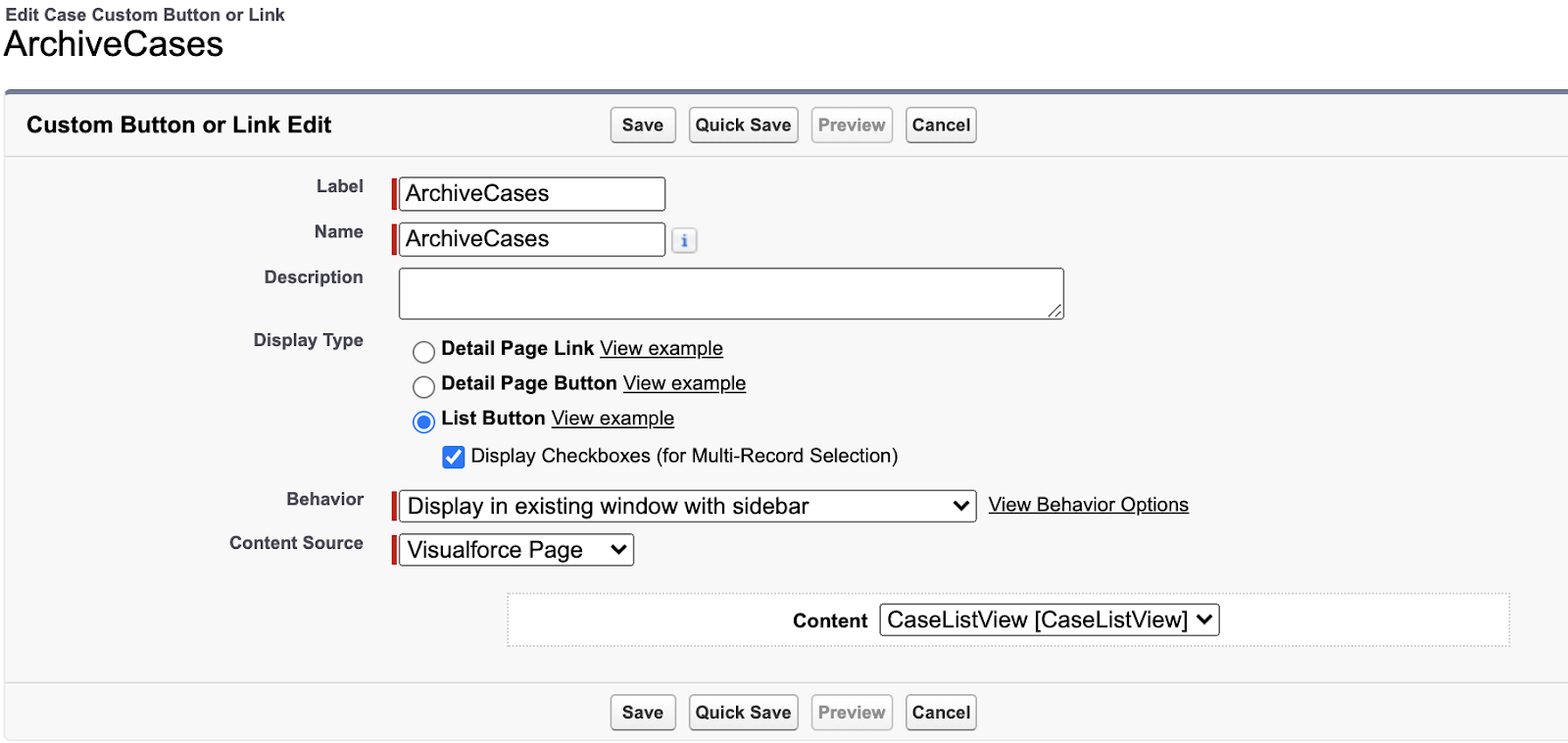
Task: Choose the Detail Page Button radio option
Action: [x=423, y=386]
